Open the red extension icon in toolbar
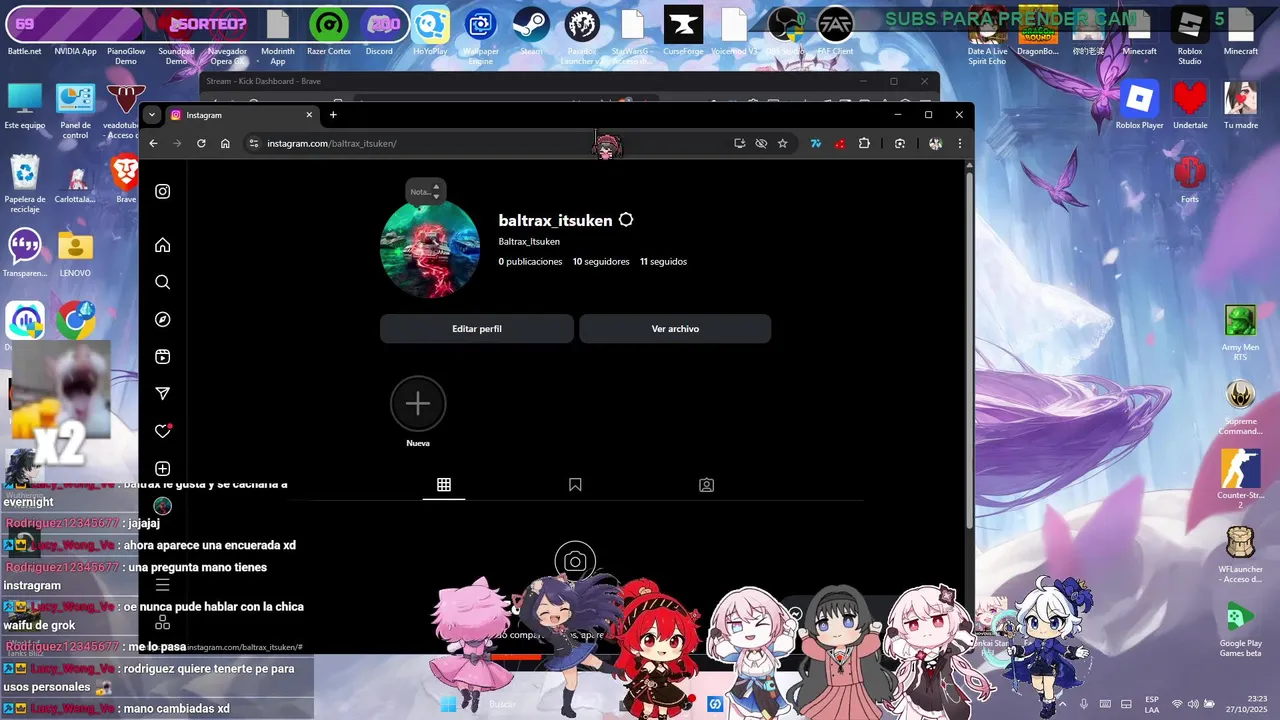This screenshot has height=720, width=1280. [840, 143]
